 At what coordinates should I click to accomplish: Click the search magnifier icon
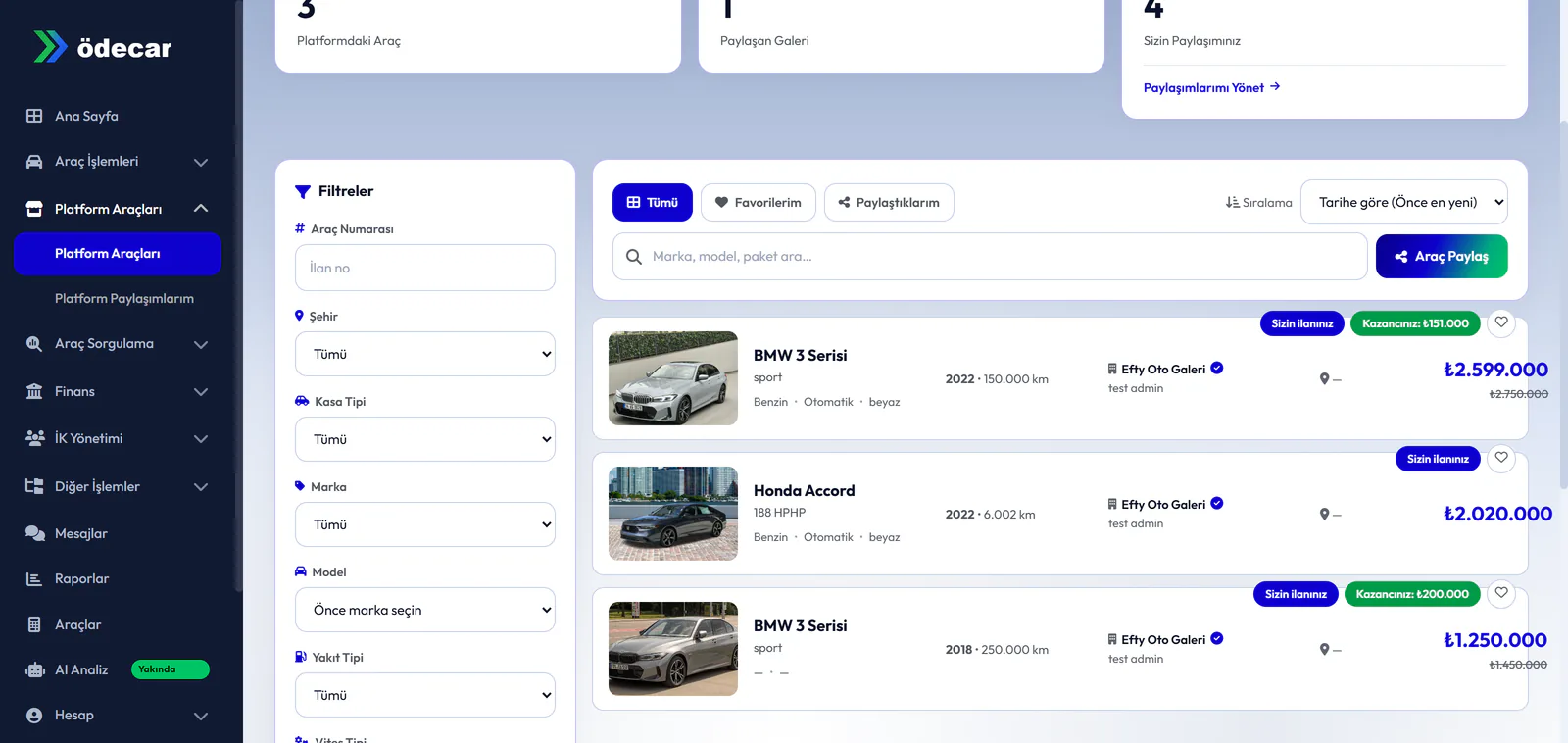(634, 257)
